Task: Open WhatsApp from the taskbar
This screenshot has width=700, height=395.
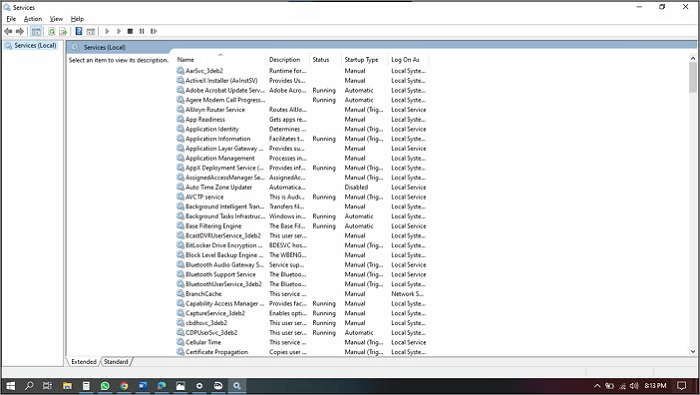Action: [105, 386]
